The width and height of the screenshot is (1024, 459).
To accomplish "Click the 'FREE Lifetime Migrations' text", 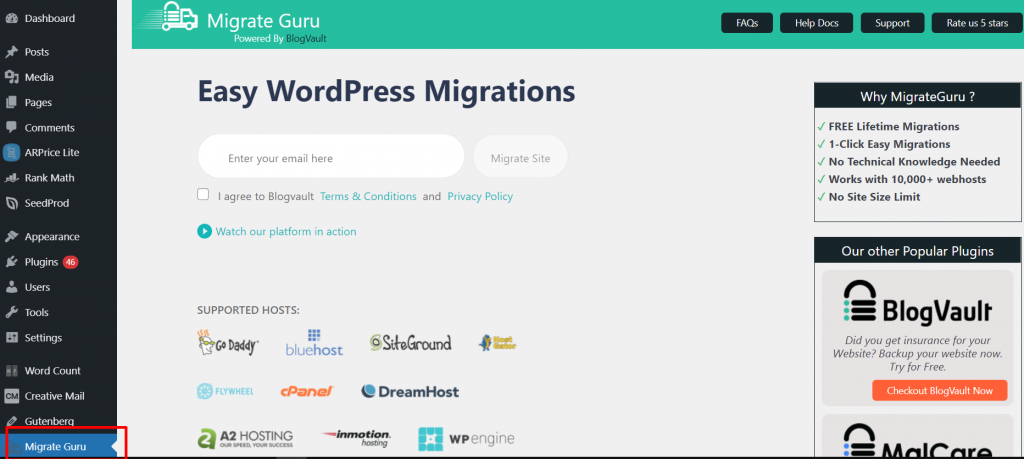I will 894,127.
